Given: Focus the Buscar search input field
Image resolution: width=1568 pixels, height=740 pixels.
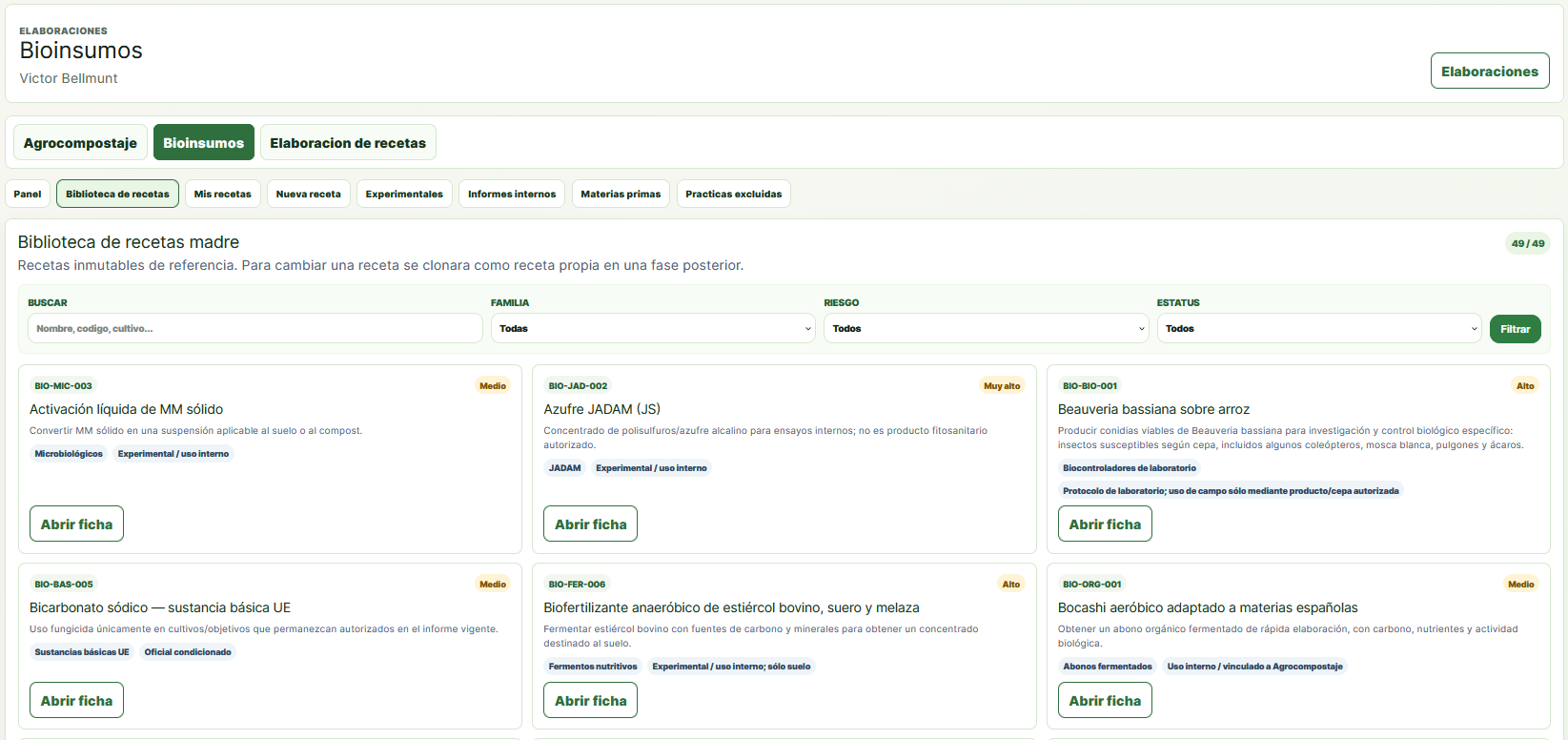Looking at the screenshot, I should 255,328.
